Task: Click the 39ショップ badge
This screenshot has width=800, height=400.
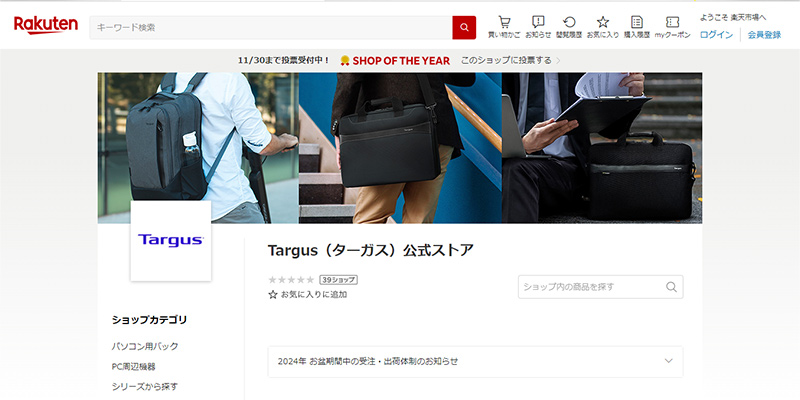Action: point(338,280)
